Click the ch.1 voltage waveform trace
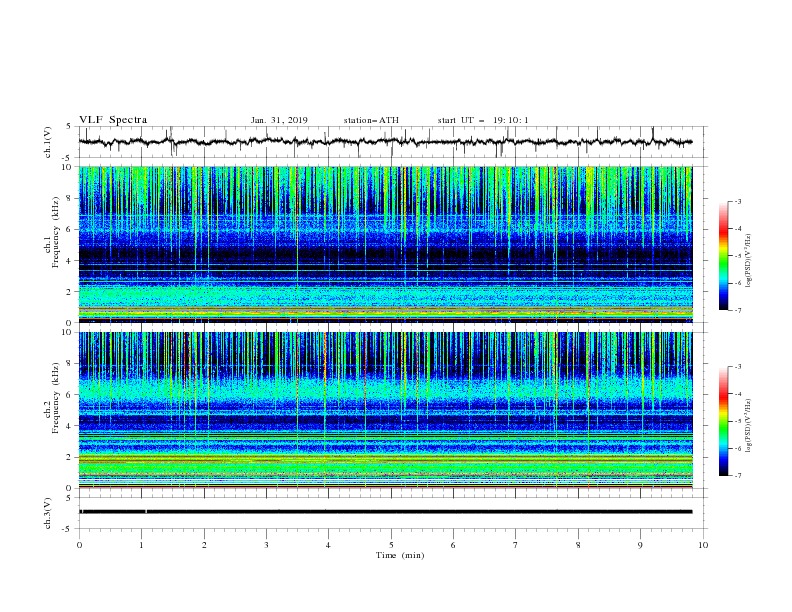The image size is (792, 612). (385, 142)
